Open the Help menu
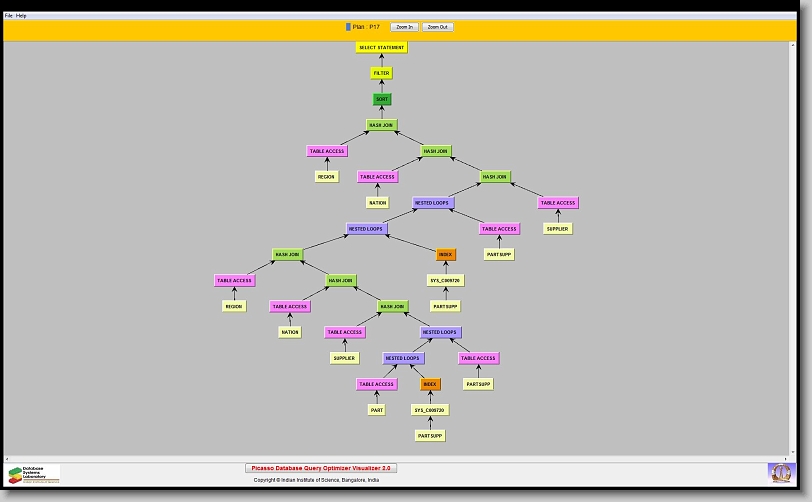The width and height of the screenshot is (812, 502). coord(21,16)
